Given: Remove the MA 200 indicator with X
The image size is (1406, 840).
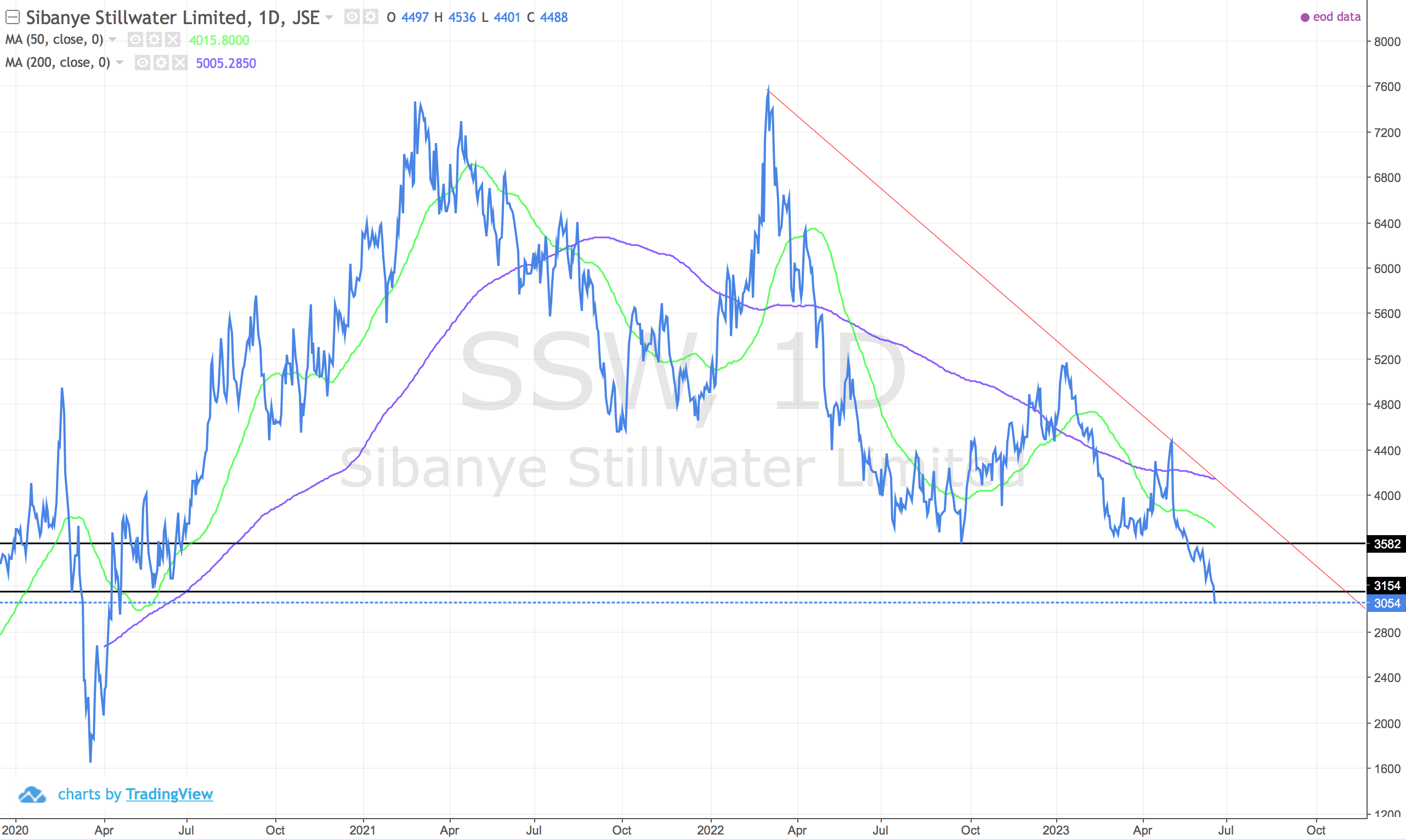Looking at the screenshot, I should tap(179, 63).
